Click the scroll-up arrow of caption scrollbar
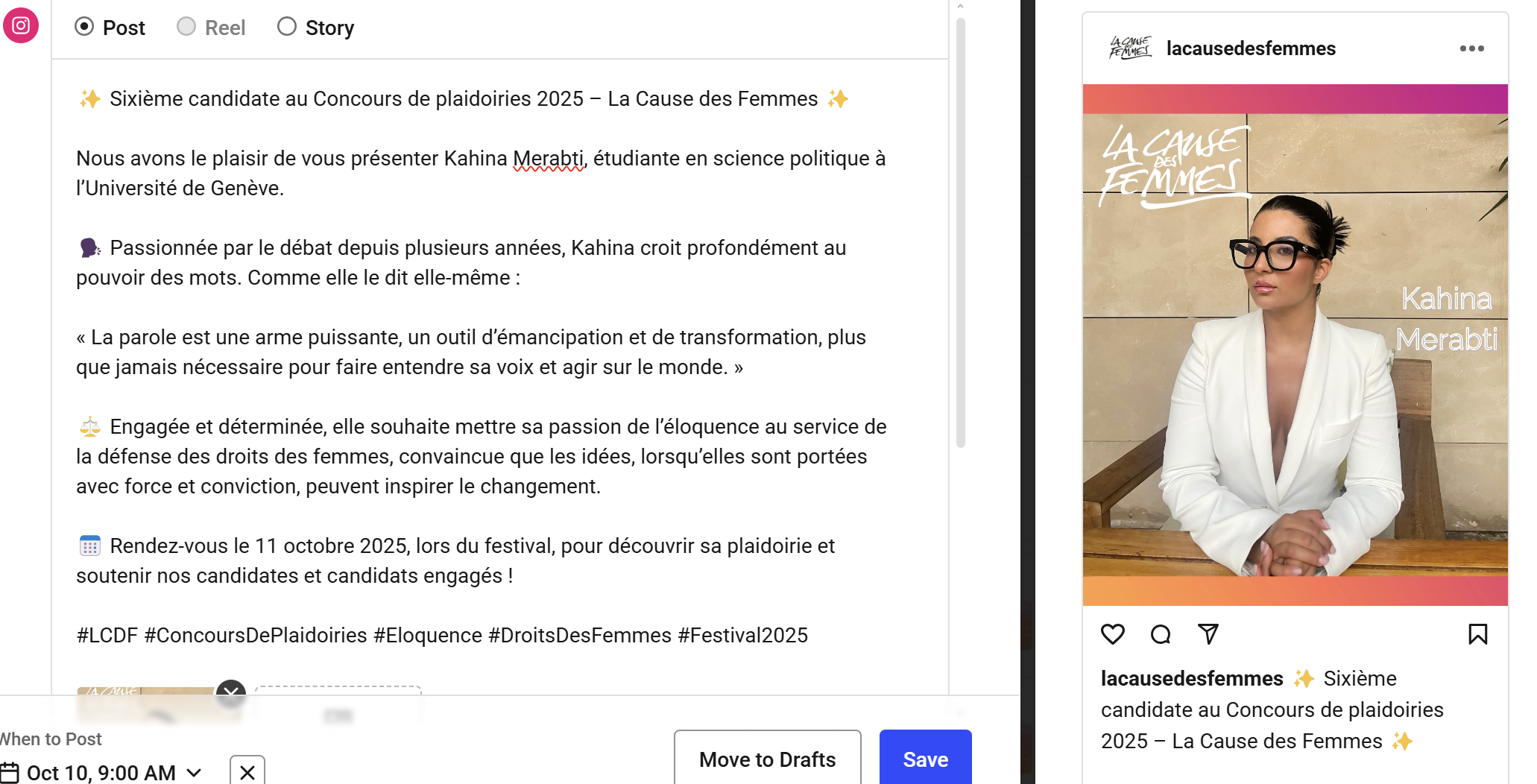The image size is (1537, 784). click(x=960, y=6)
